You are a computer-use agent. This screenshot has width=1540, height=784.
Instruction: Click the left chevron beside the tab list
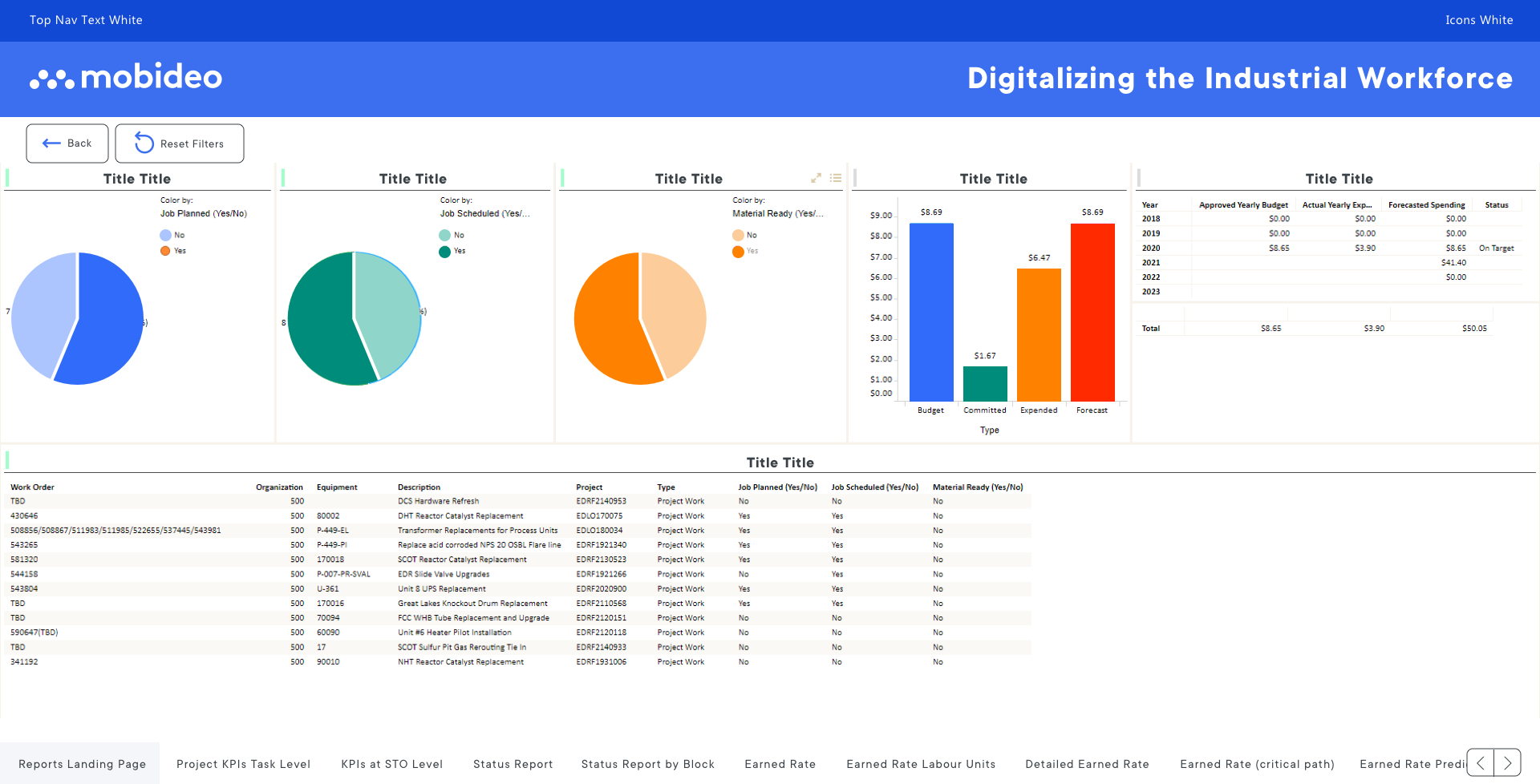point(1481,762)
